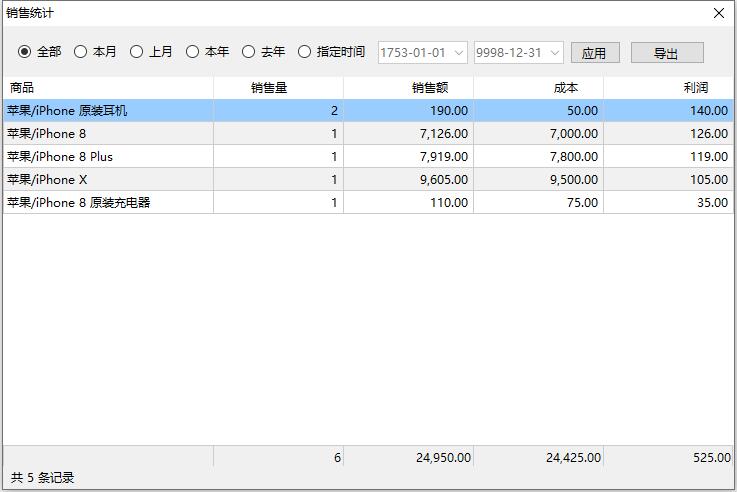Image resolution: width=737 pixels, height=492 pixels.
Task: Sort by the 利润 column header
Action: click(668, 87)
